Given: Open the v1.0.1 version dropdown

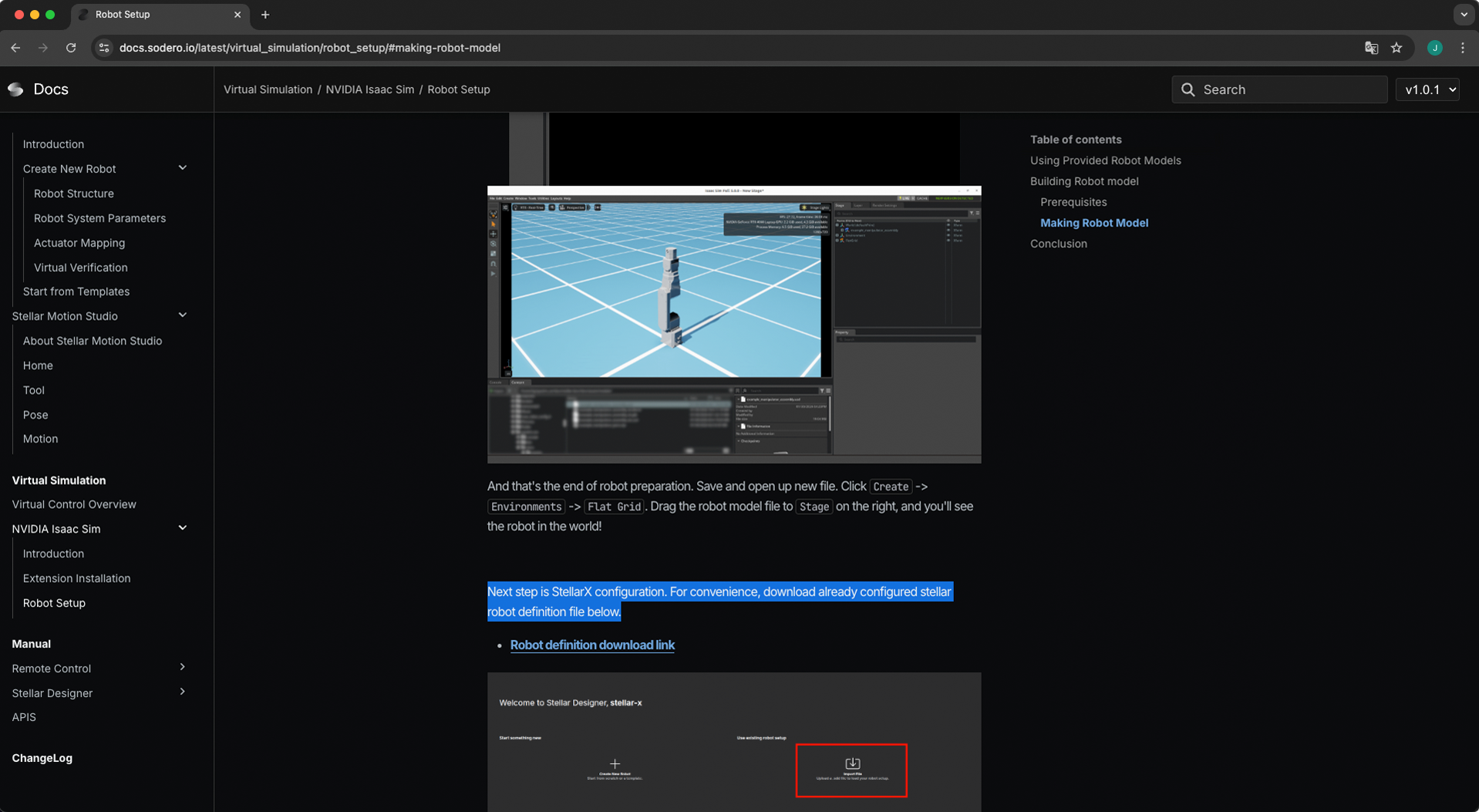Looking at the screenshot, I should (1429, 89).
